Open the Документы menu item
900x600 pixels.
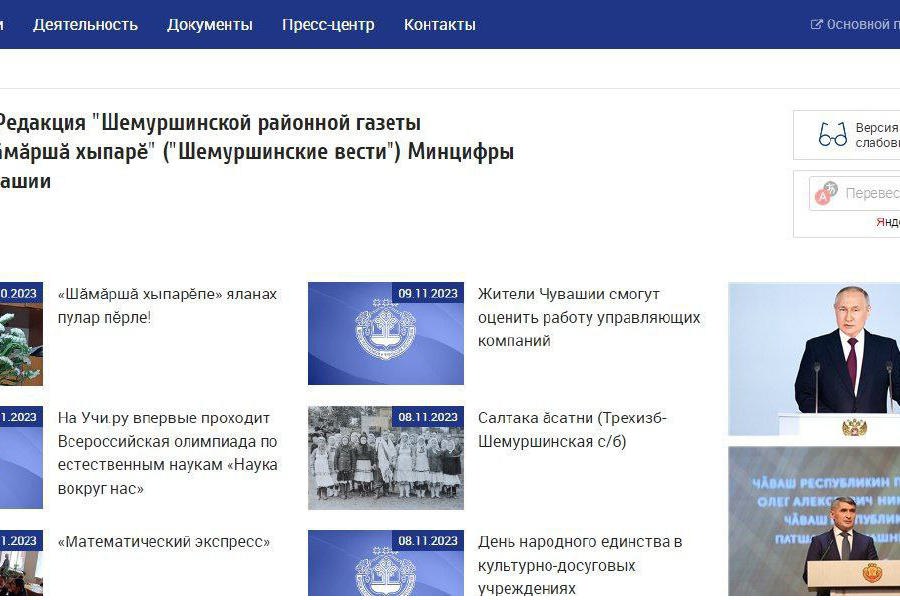point(210,25)
